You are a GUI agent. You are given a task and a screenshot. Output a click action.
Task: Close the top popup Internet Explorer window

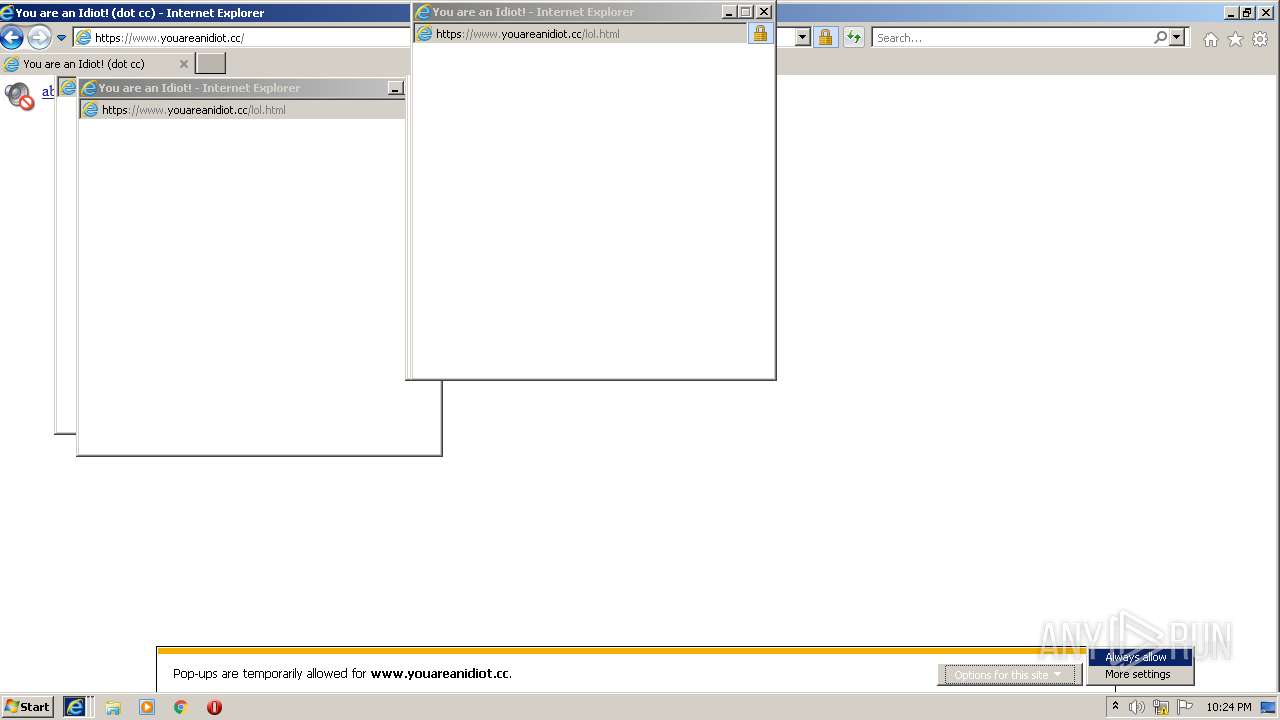(764, 12)
